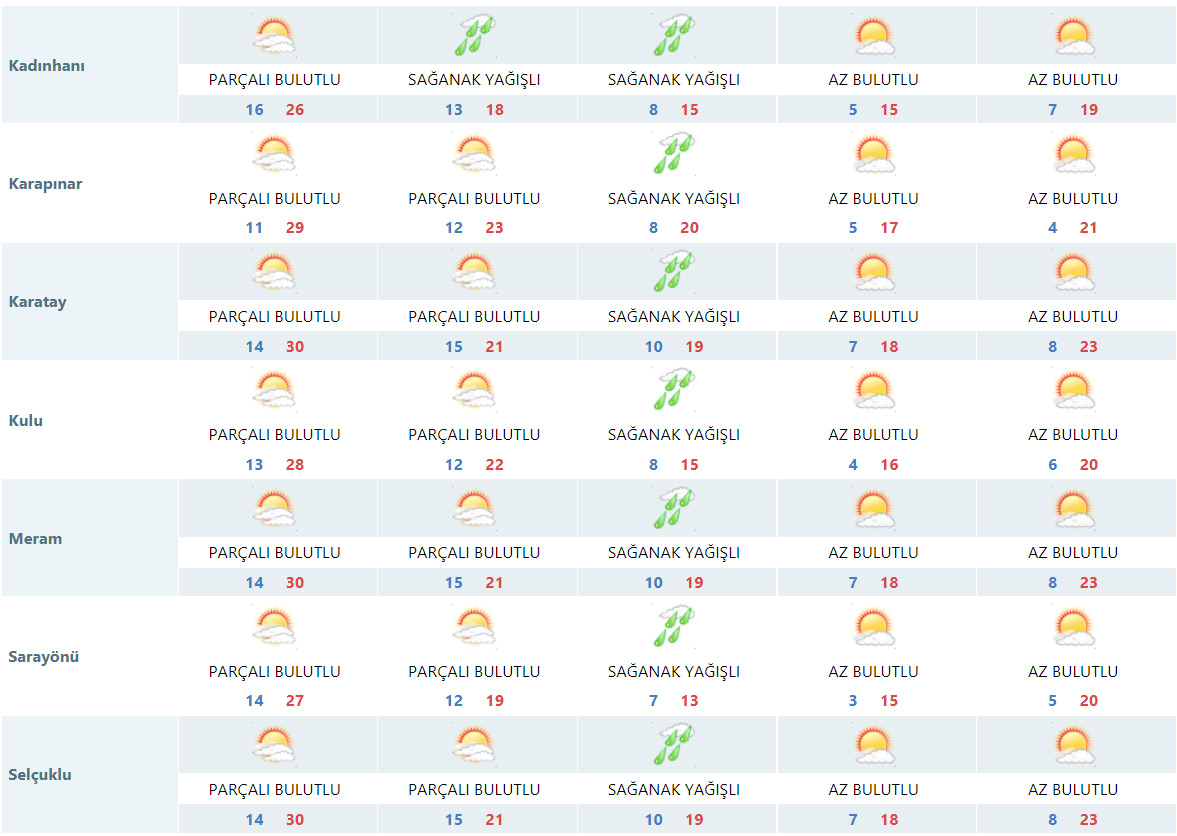Click Kadınhanı's partly cloudy icon above 16/26
The image size is (1177, 836).
pos(274,37)
